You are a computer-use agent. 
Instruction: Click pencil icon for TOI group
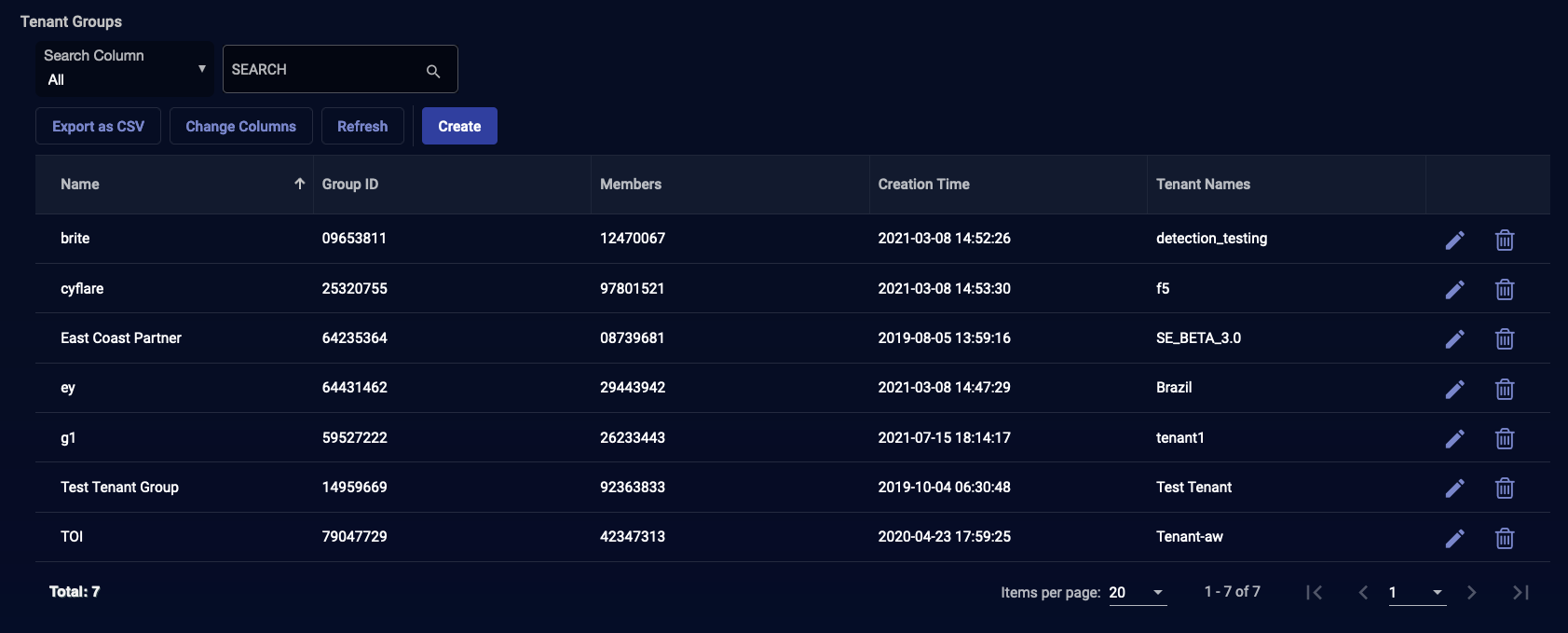[1454, 538]
